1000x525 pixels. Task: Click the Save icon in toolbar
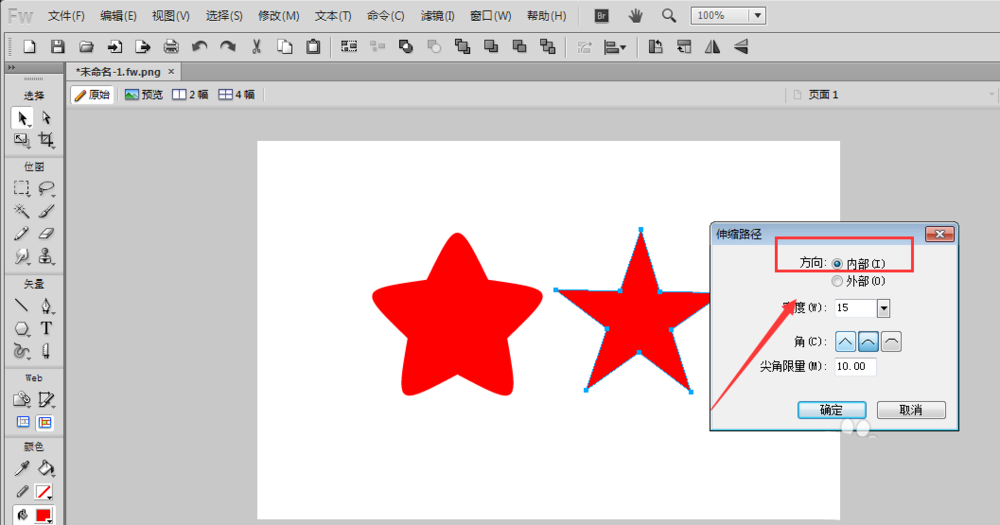[x=58, y=46]
